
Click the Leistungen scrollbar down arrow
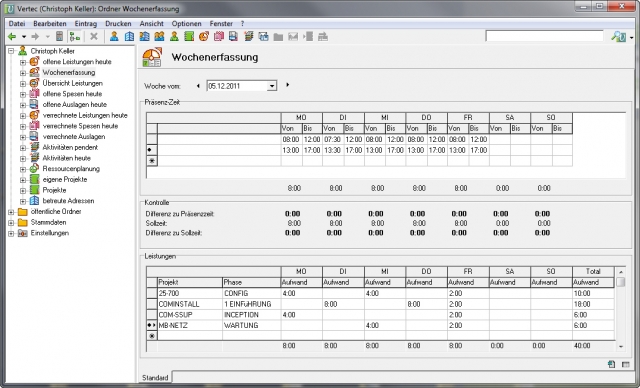point(621,346)
